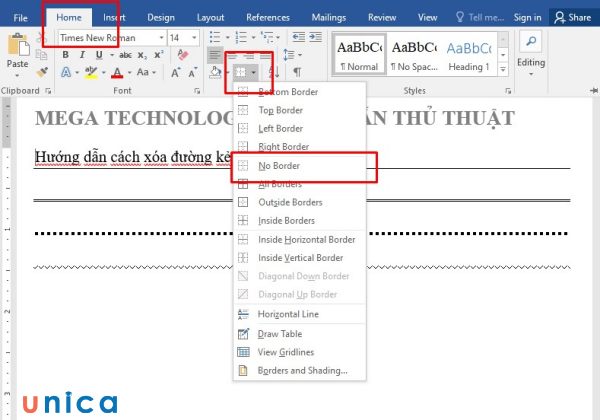Click Shrink Font size icon

click(x=192, y=72)
